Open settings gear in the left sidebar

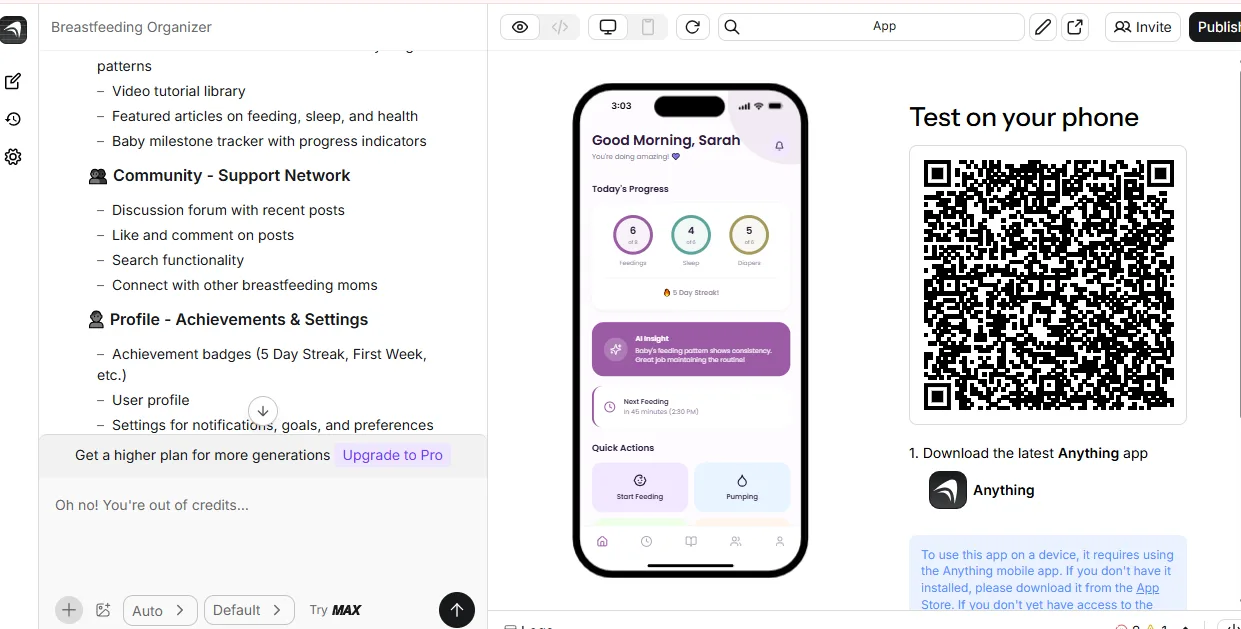click(x=13, y=157)
